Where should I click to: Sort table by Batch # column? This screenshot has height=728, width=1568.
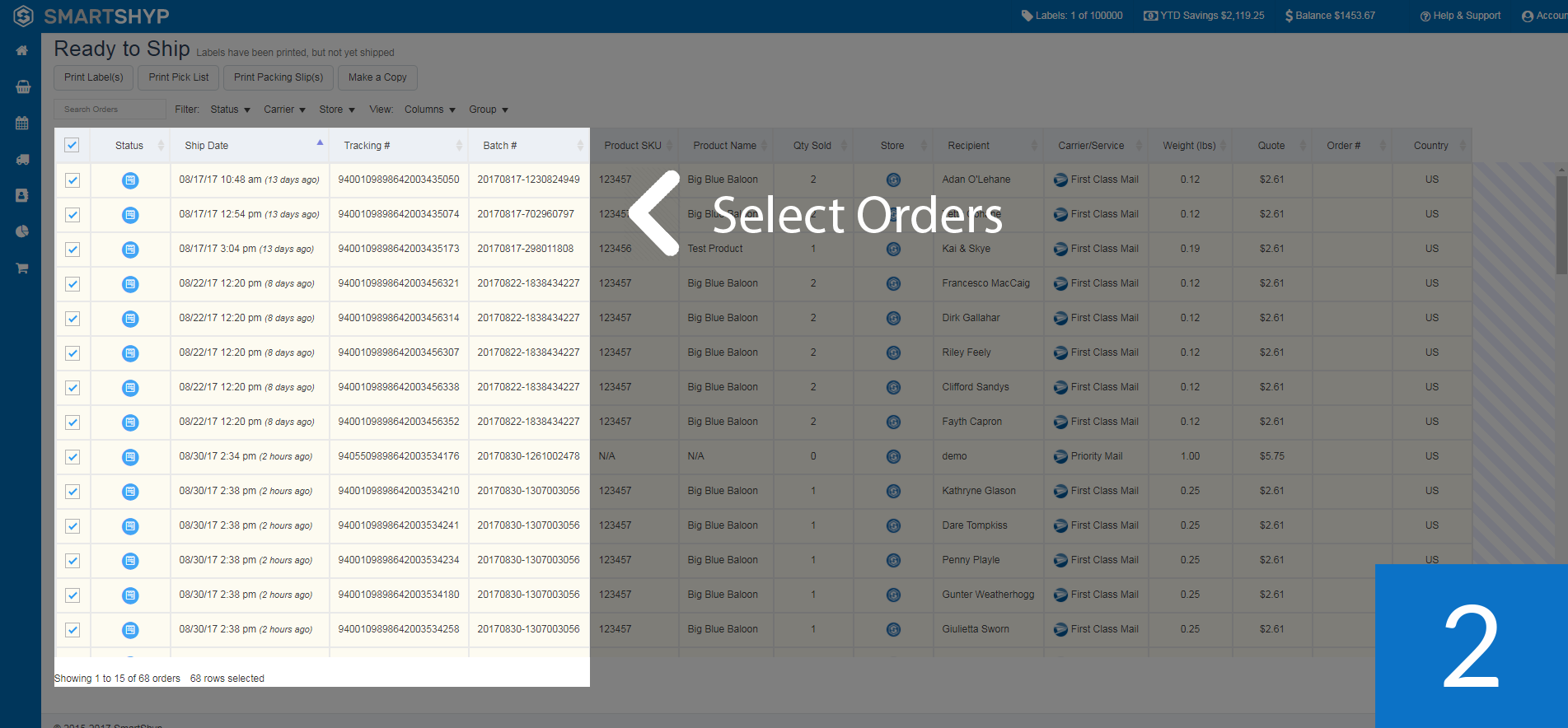tap(529, 146)
